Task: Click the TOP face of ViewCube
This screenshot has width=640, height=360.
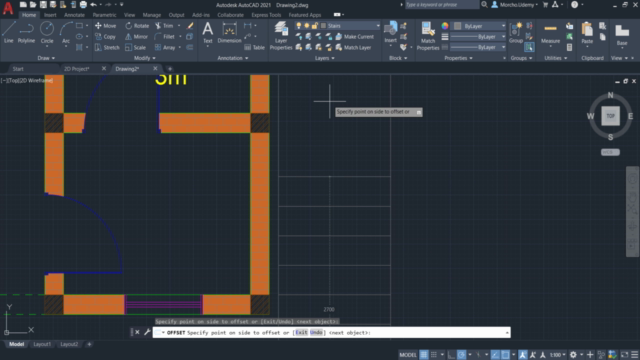Action: tap(610, 116)
